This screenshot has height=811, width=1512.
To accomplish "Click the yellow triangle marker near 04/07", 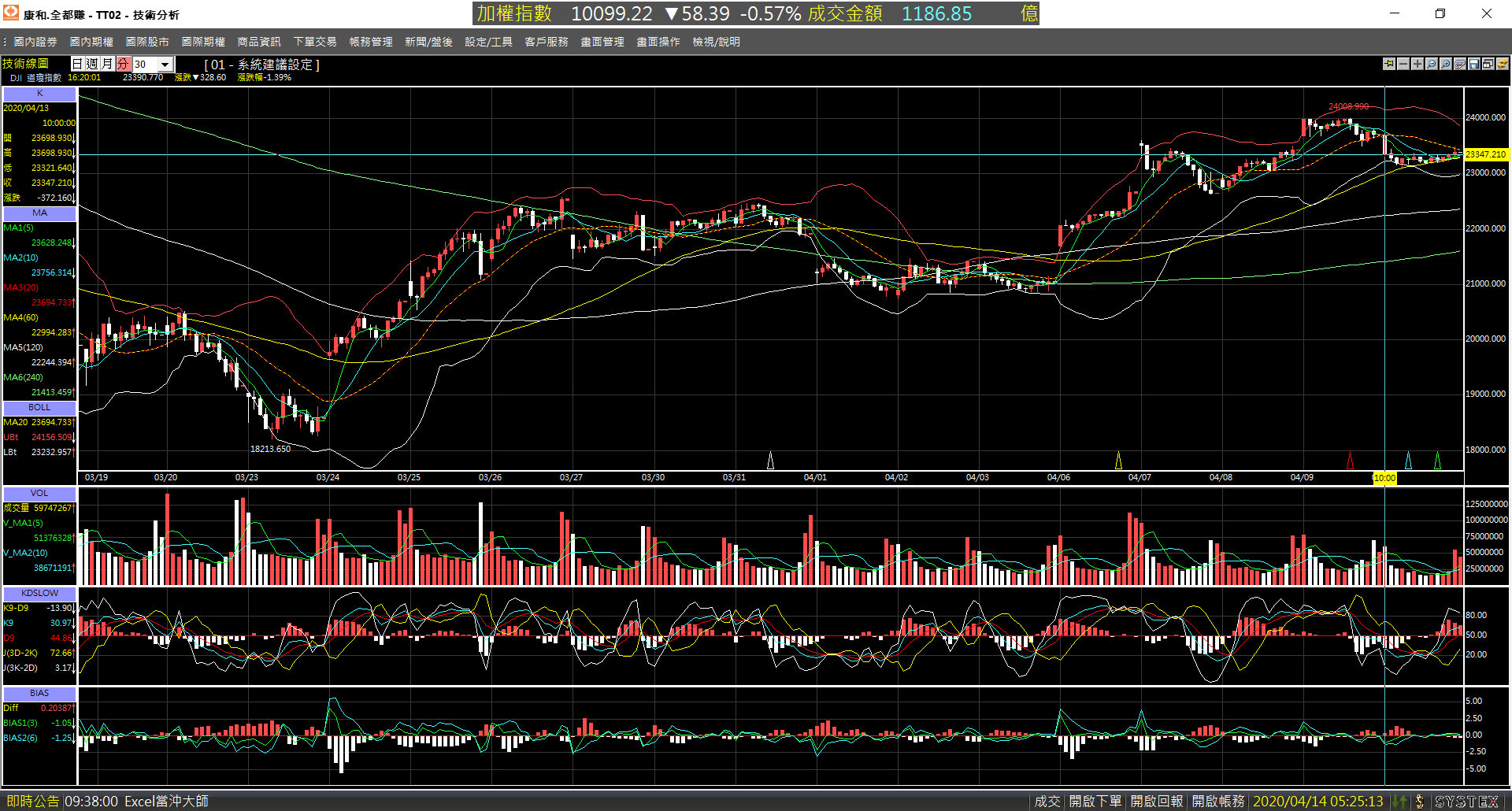I will pos(1118,461).
